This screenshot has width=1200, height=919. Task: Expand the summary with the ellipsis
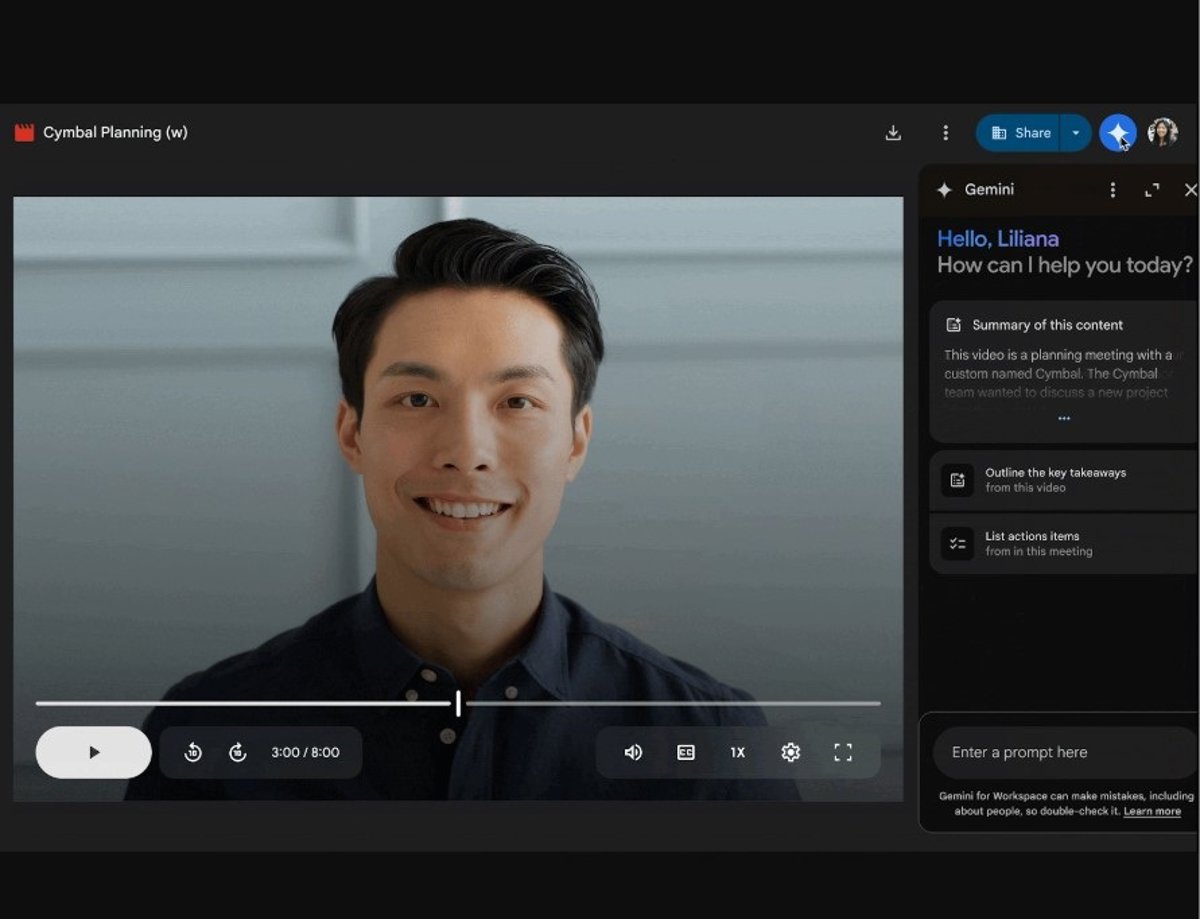(x=1064, y=418)
